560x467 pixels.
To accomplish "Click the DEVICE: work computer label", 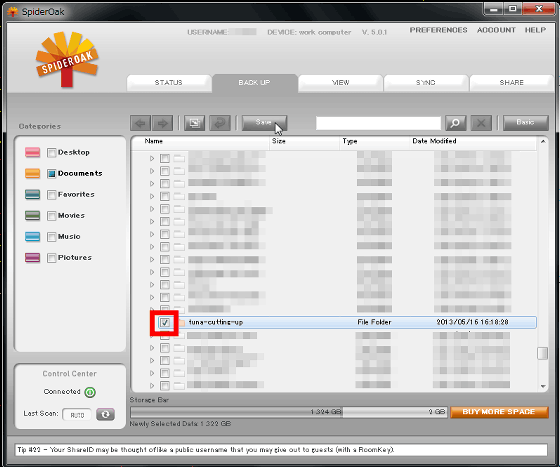I will coord(309,32).
